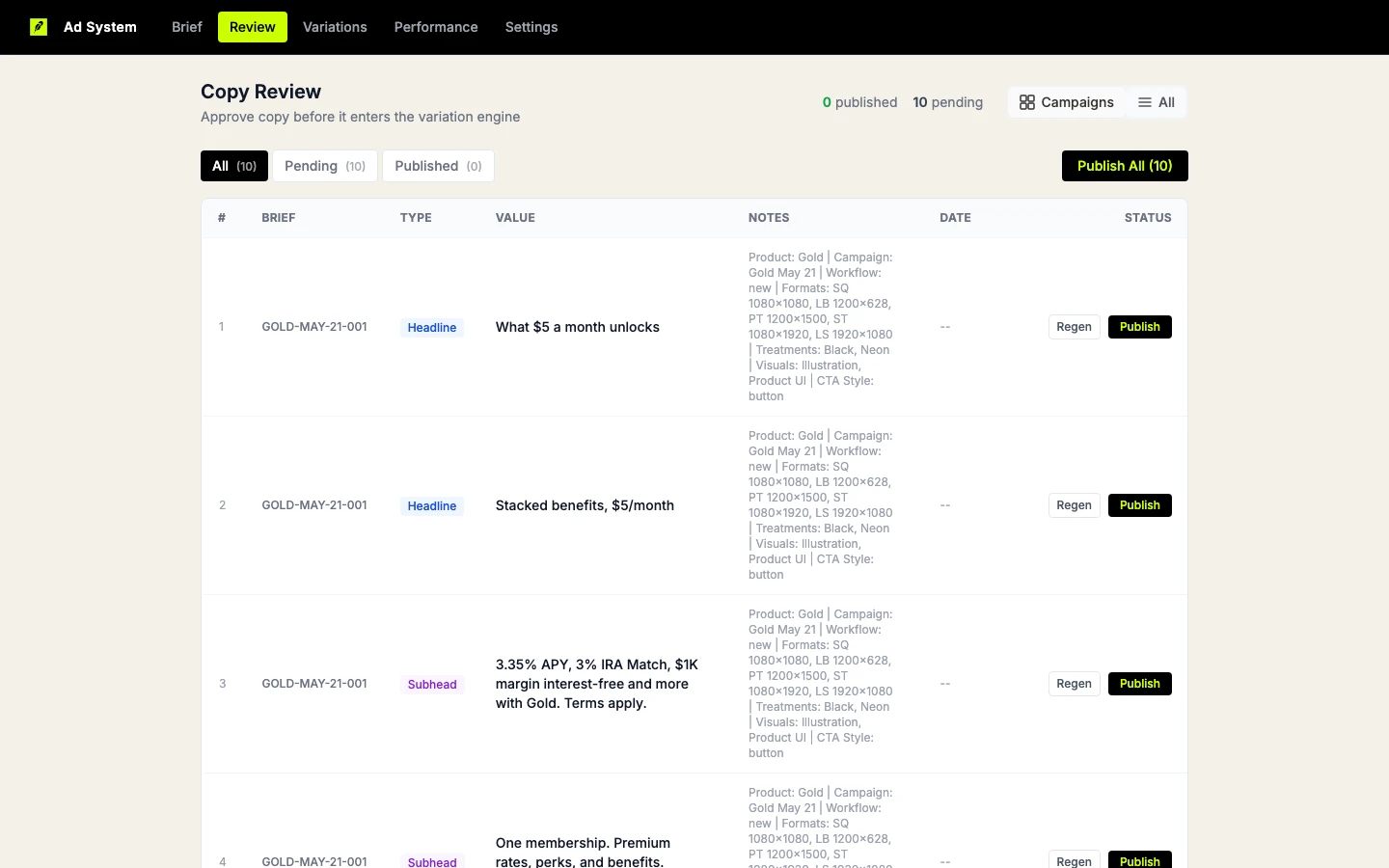Click GOLD-MAY-21-001 in row 3
The width and height of the screenshot is (1389, 868).
314,684
